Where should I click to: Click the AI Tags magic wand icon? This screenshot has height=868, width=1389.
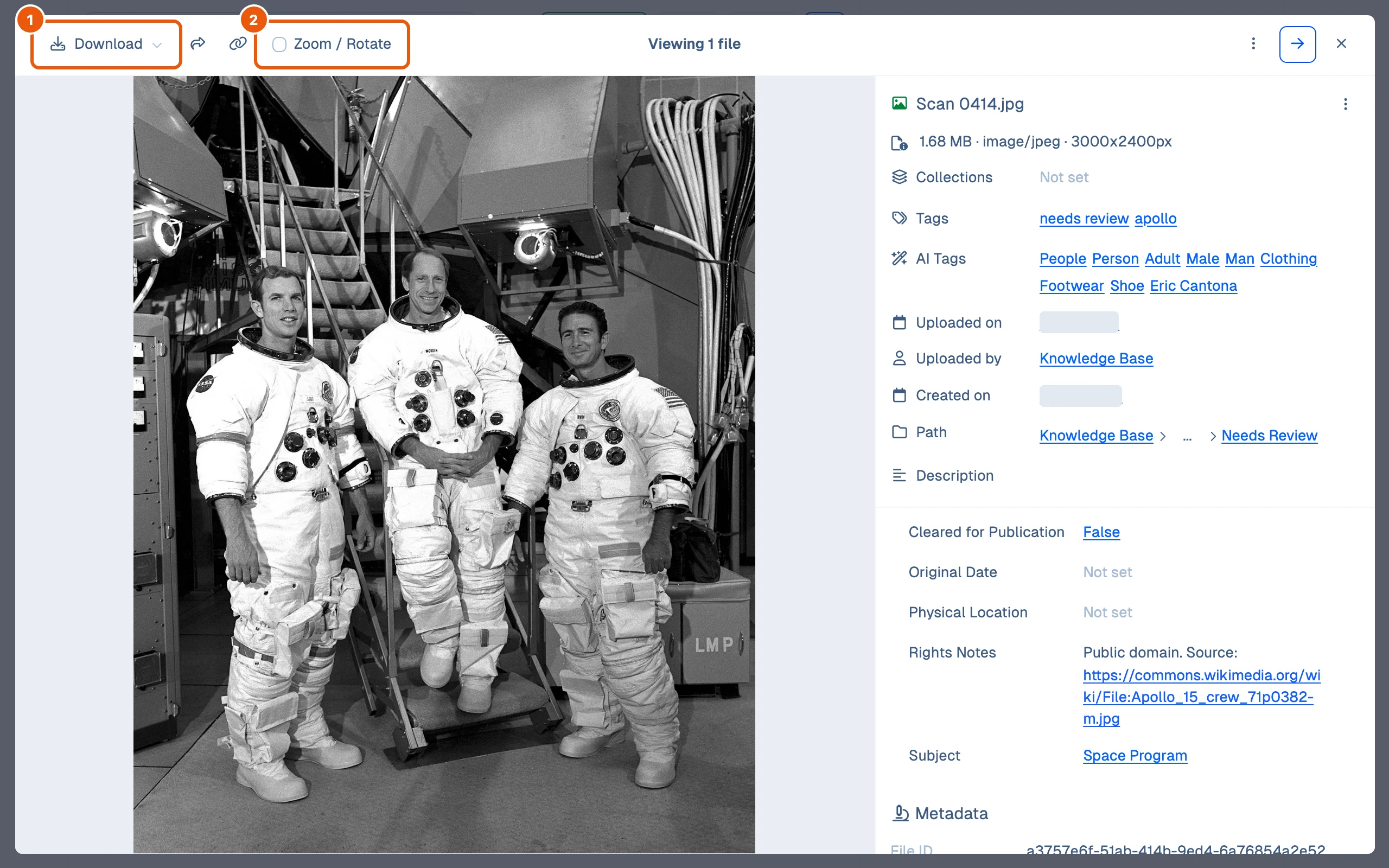pos(900,258)
